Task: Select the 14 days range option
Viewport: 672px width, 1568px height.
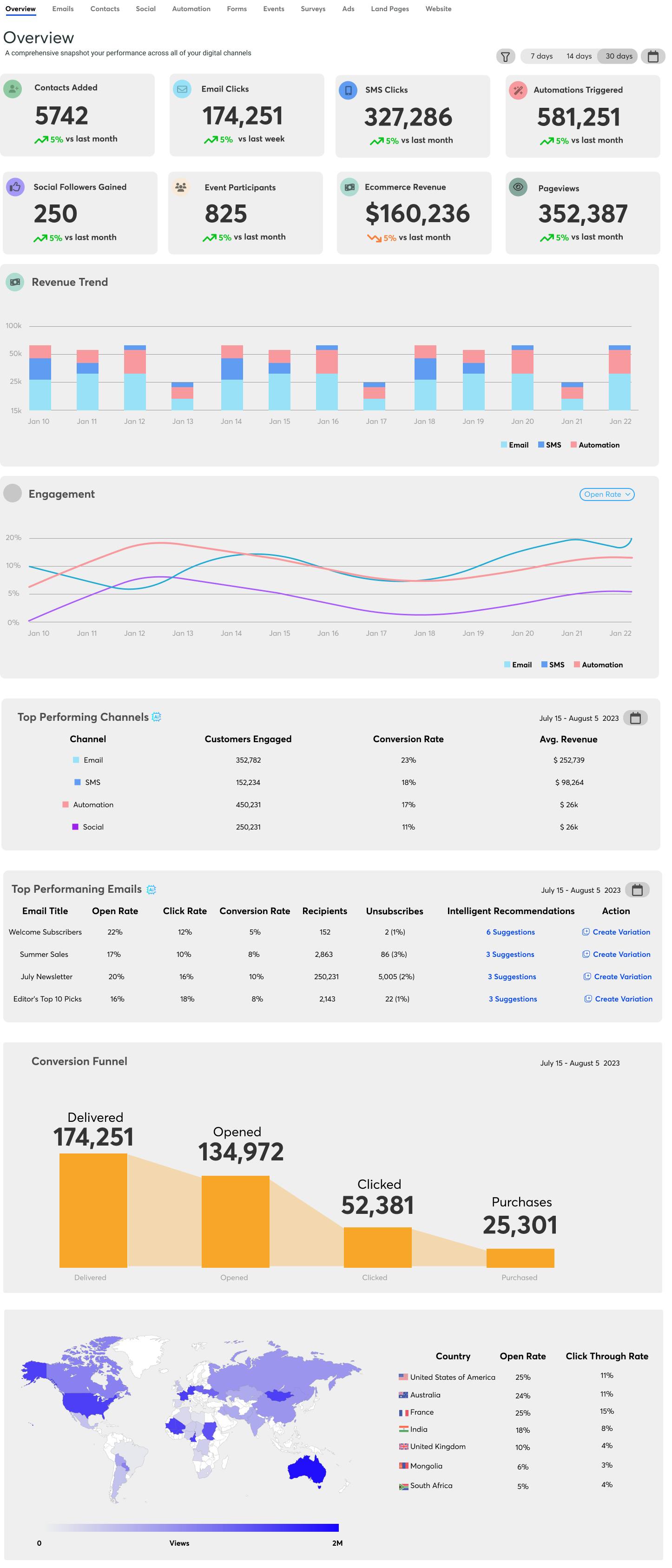Action: click(579, 57)
